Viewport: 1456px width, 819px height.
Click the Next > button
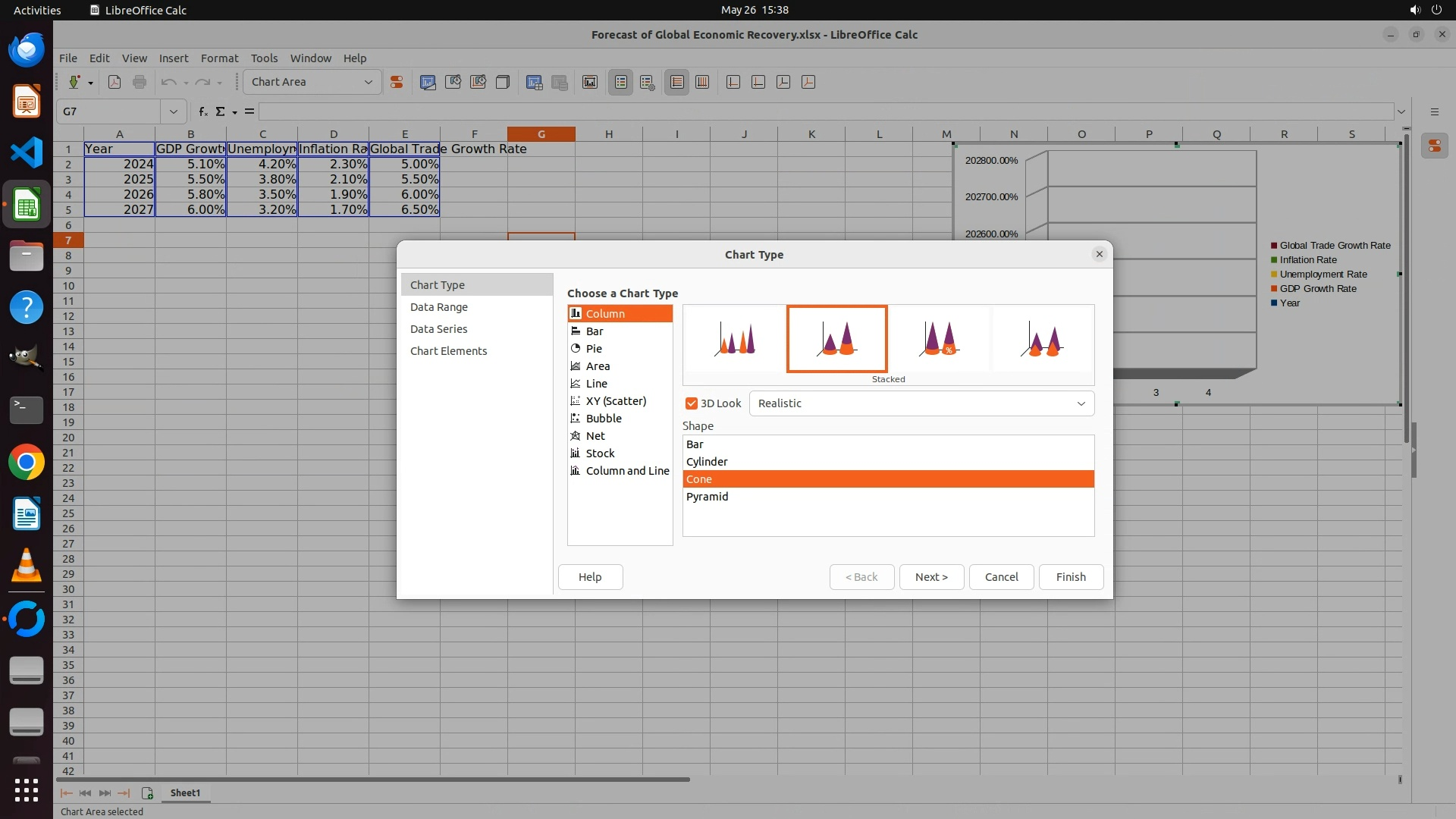coord(930,577)
